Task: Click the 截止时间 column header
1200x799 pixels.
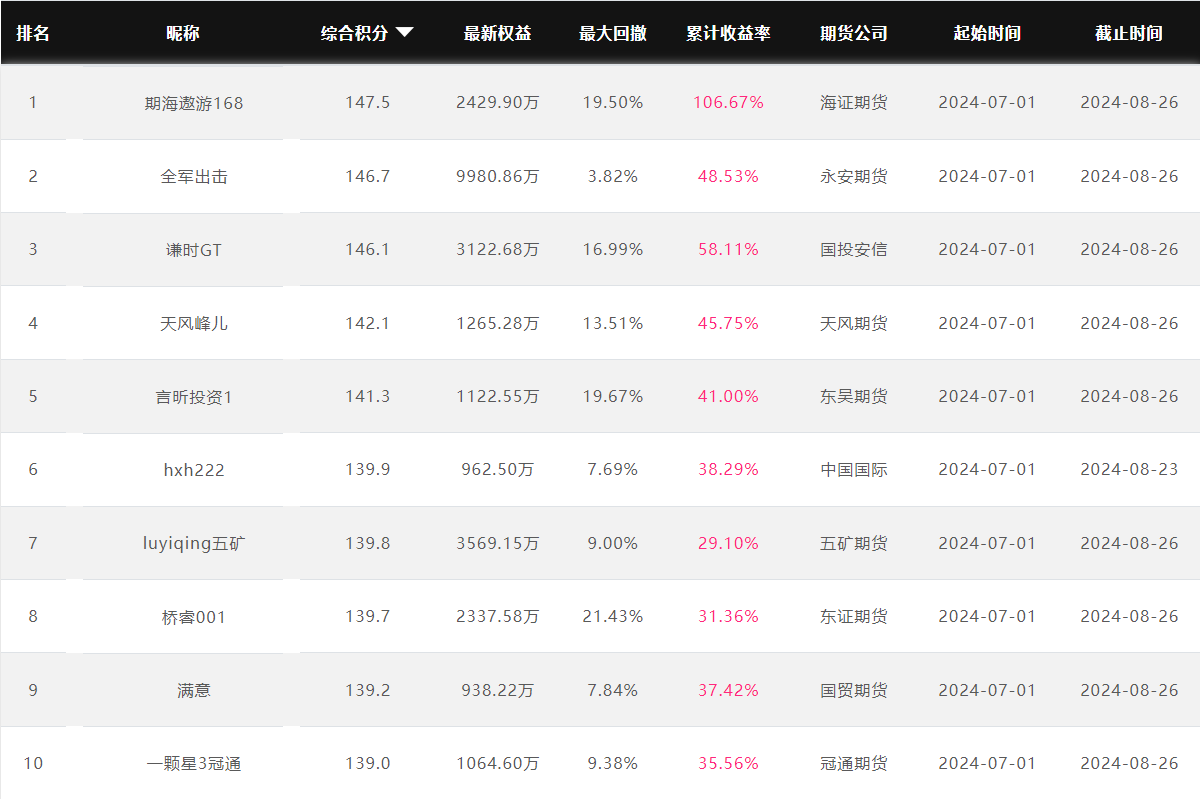Action: (x=1129, y=33)
